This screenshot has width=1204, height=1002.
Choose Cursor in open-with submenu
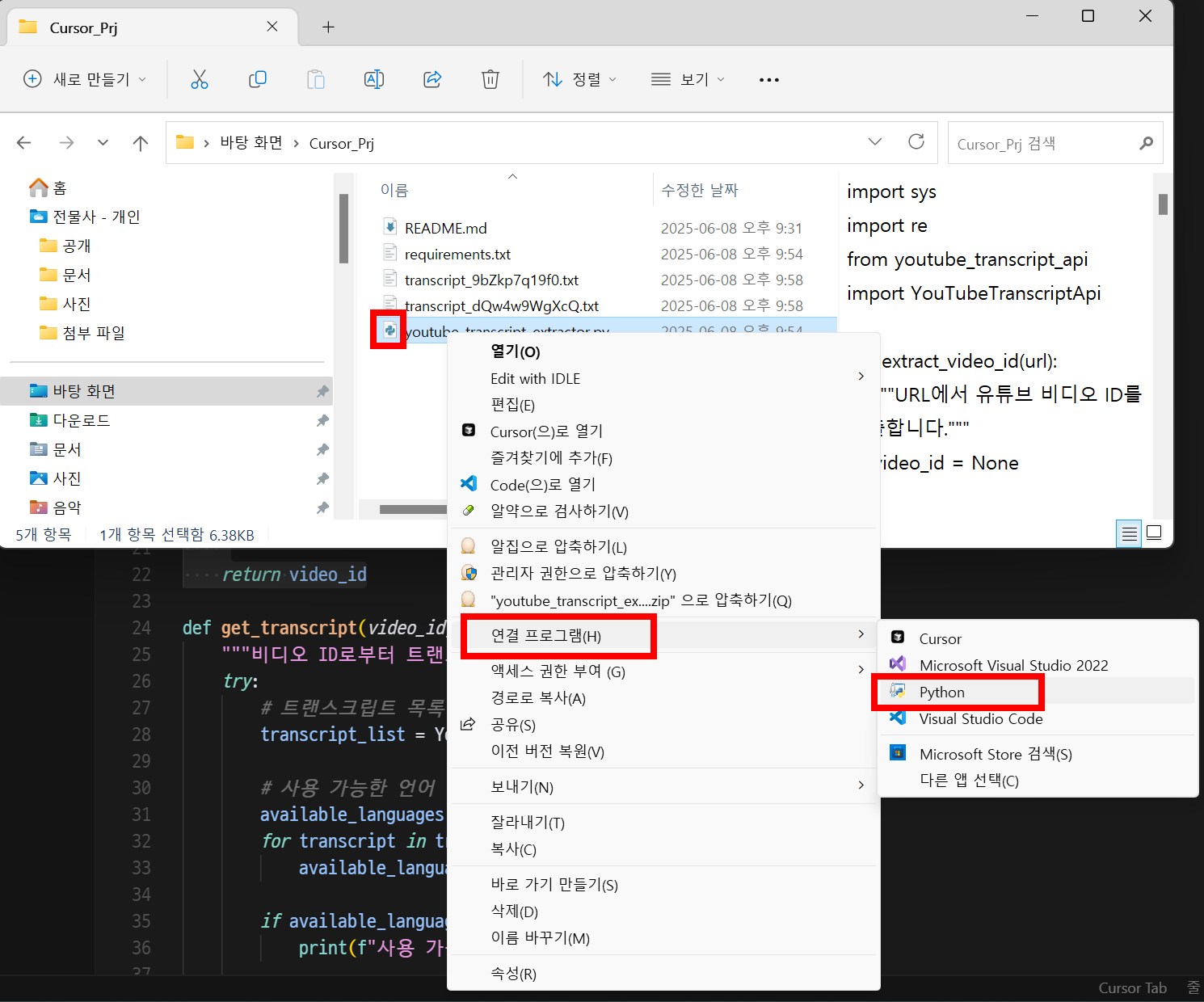click(941, 638)
